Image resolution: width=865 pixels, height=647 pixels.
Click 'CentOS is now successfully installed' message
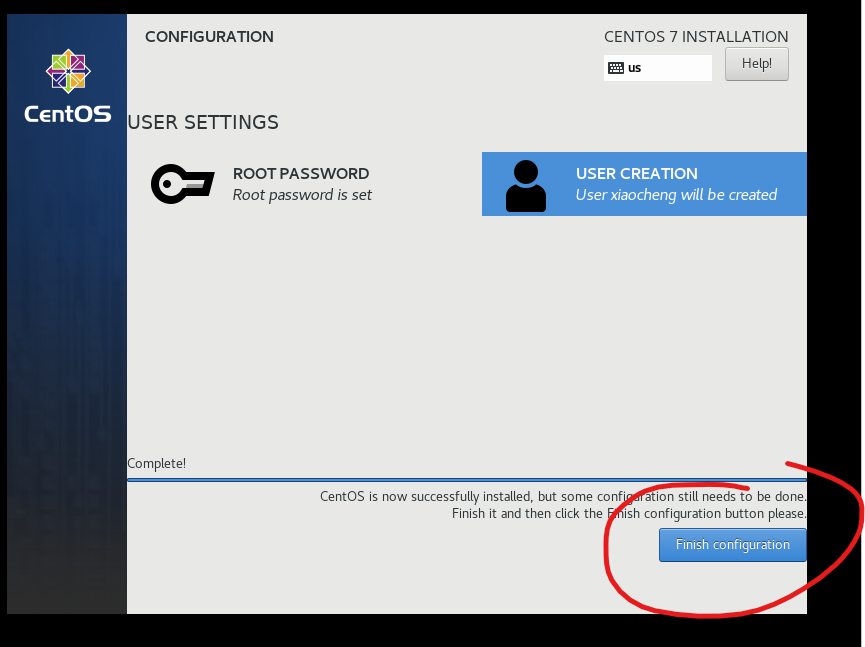coord(563,496)
